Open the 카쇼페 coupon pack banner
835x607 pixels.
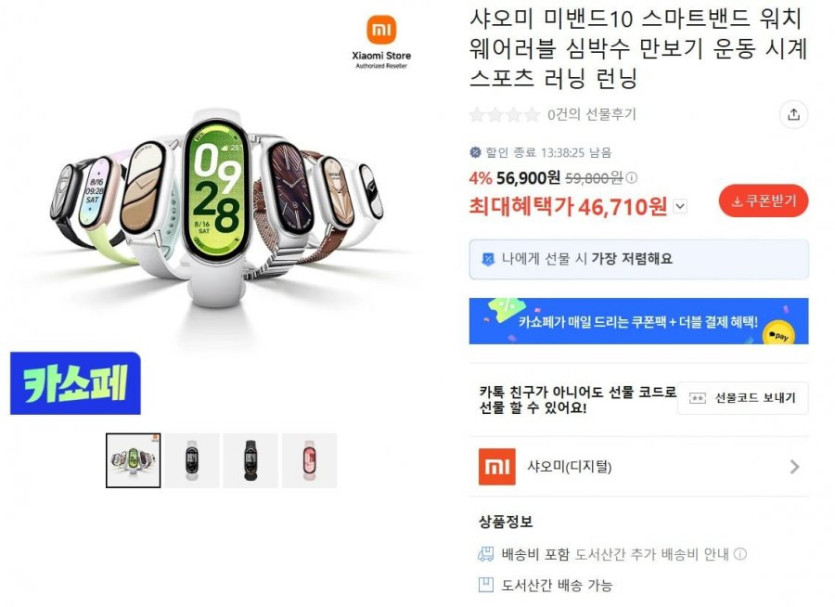[638, 321]
